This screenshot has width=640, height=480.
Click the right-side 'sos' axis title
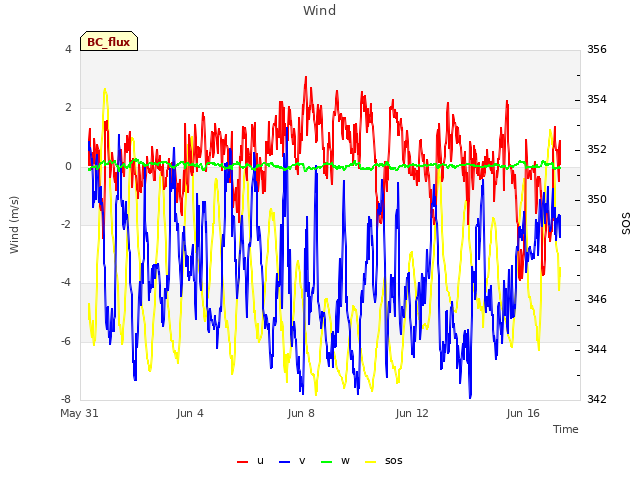[626, 224]
